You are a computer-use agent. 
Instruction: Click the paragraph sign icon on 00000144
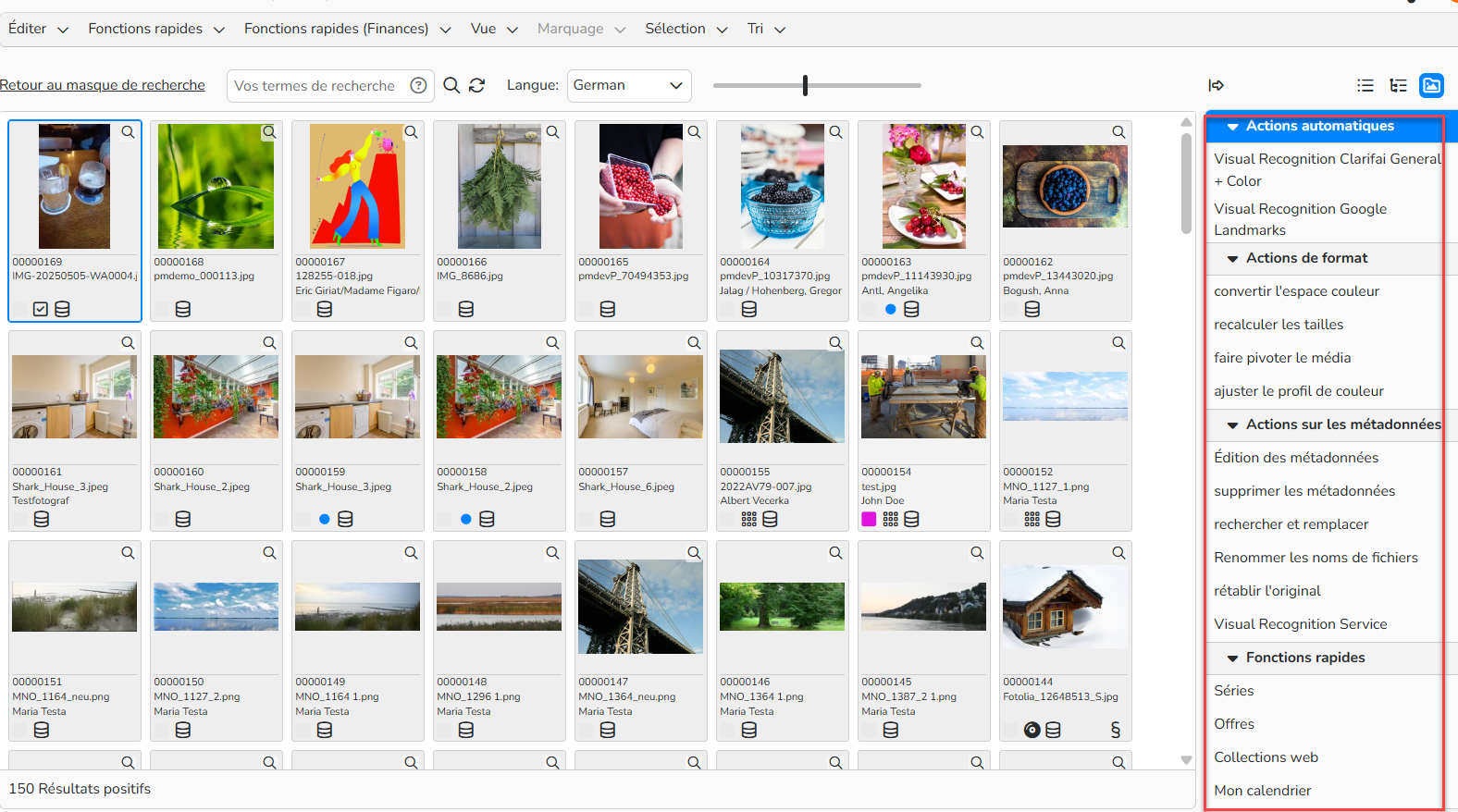[1116, 730]
